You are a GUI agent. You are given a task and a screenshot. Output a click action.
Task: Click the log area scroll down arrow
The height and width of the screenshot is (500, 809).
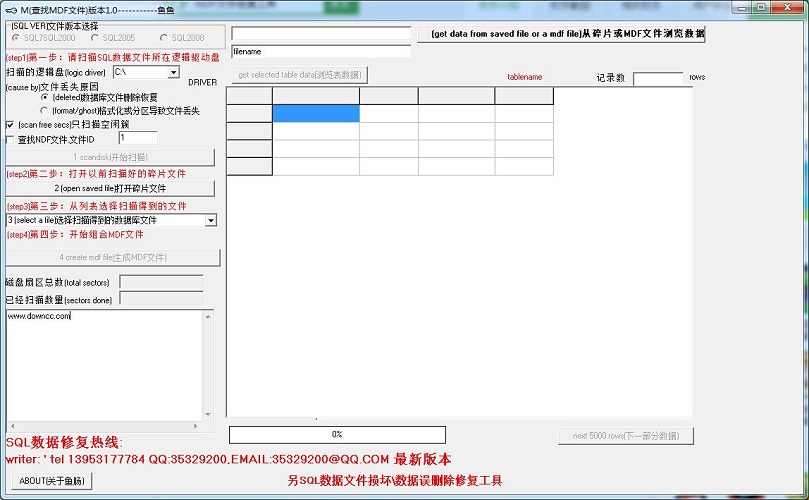click(x=208, y=414)
